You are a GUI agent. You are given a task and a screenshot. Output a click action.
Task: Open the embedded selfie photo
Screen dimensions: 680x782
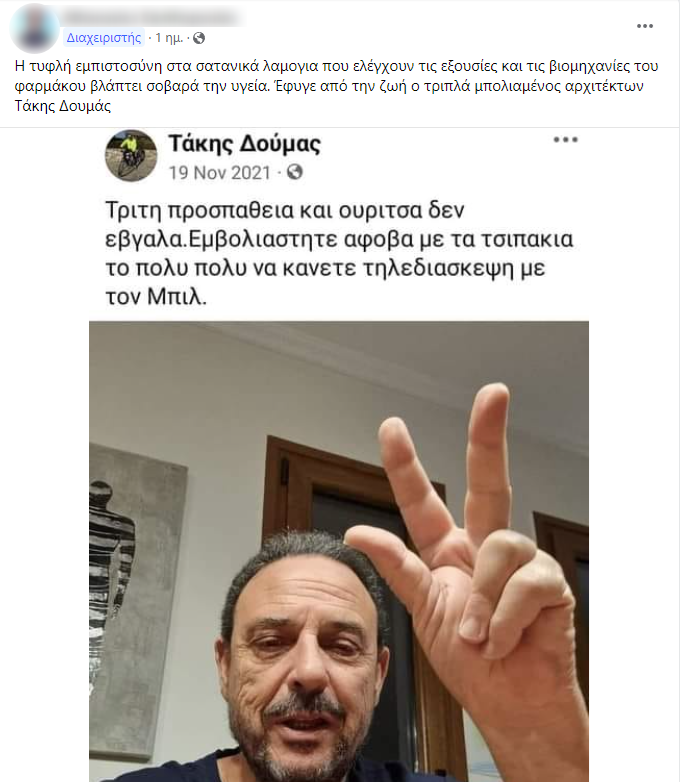tap(339, 551)
